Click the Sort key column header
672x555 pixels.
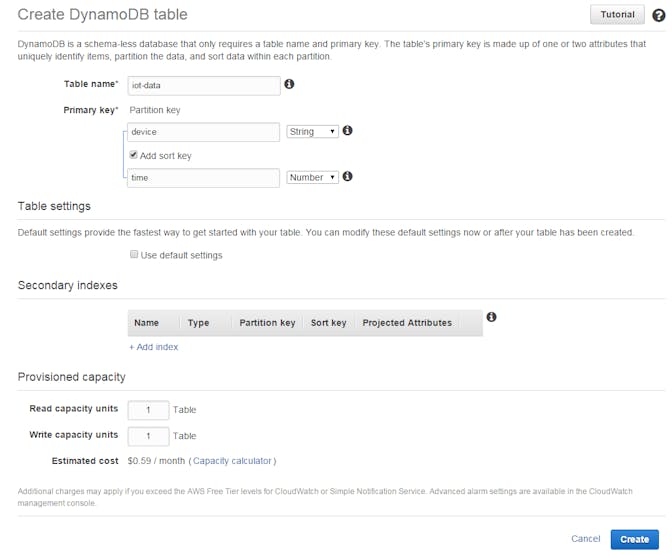329,323
